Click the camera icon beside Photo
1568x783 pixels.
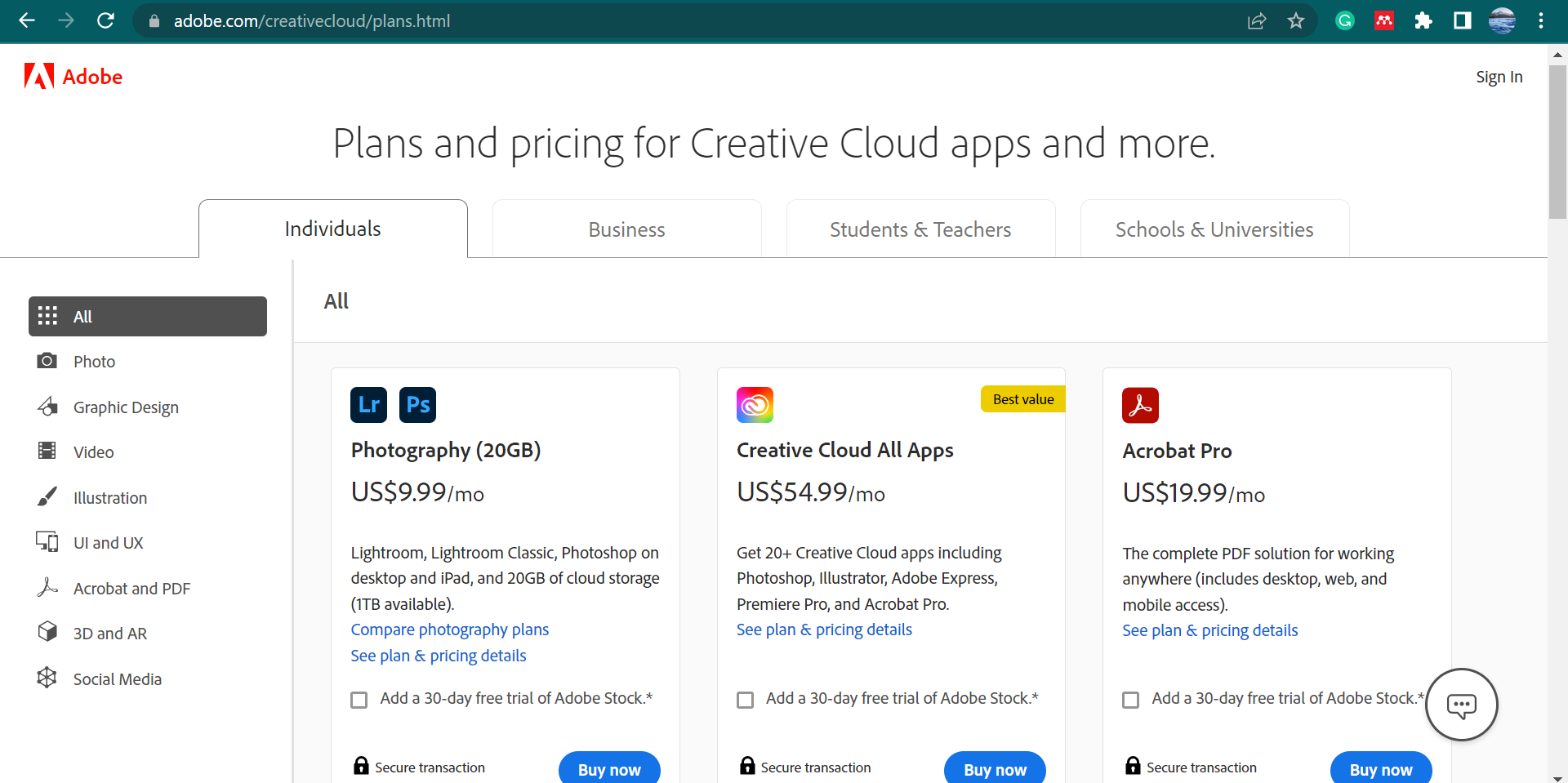pyautogui.click(x=47, y=361)
